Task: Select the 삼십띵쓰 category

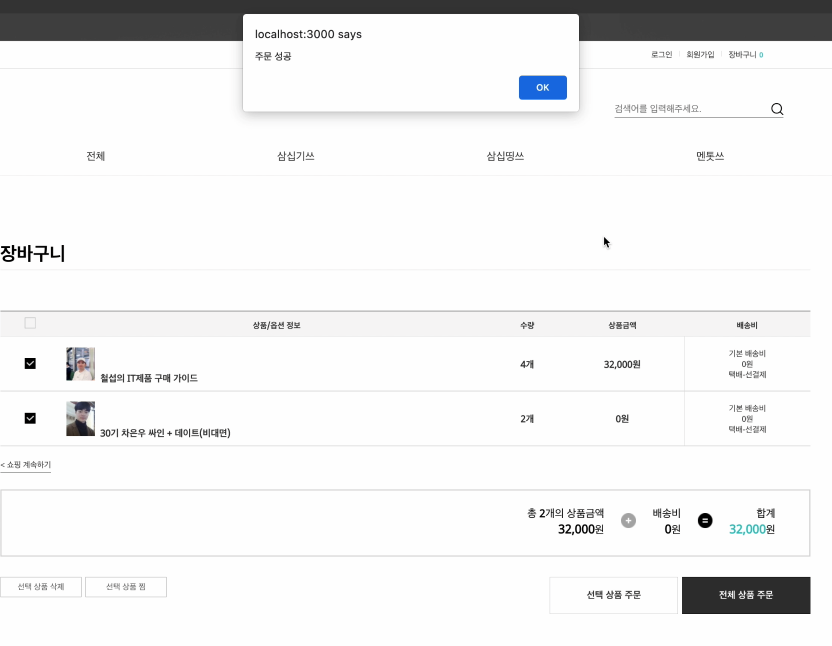Action: pos(503,156)
